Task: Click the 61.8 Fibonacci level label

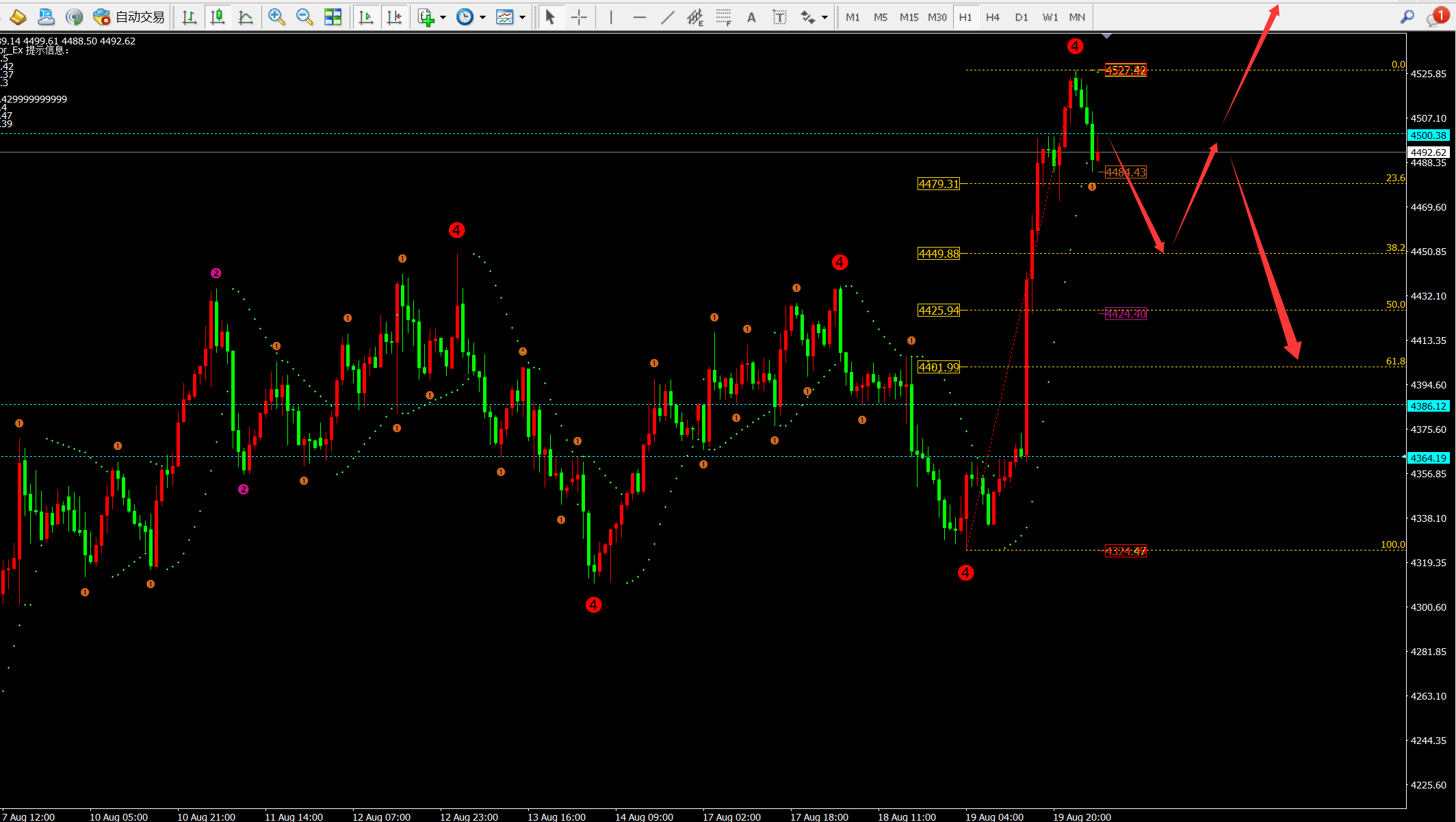Action: (1396, 361)
